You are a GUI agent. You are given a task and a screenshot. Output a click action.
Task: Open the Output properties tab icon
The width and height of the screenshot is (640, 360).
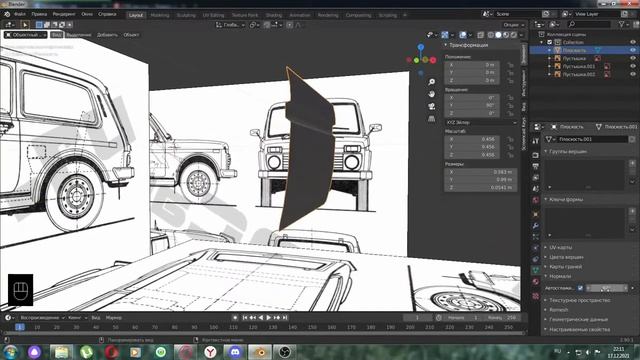pyautogui.click(x=536, y=166)
